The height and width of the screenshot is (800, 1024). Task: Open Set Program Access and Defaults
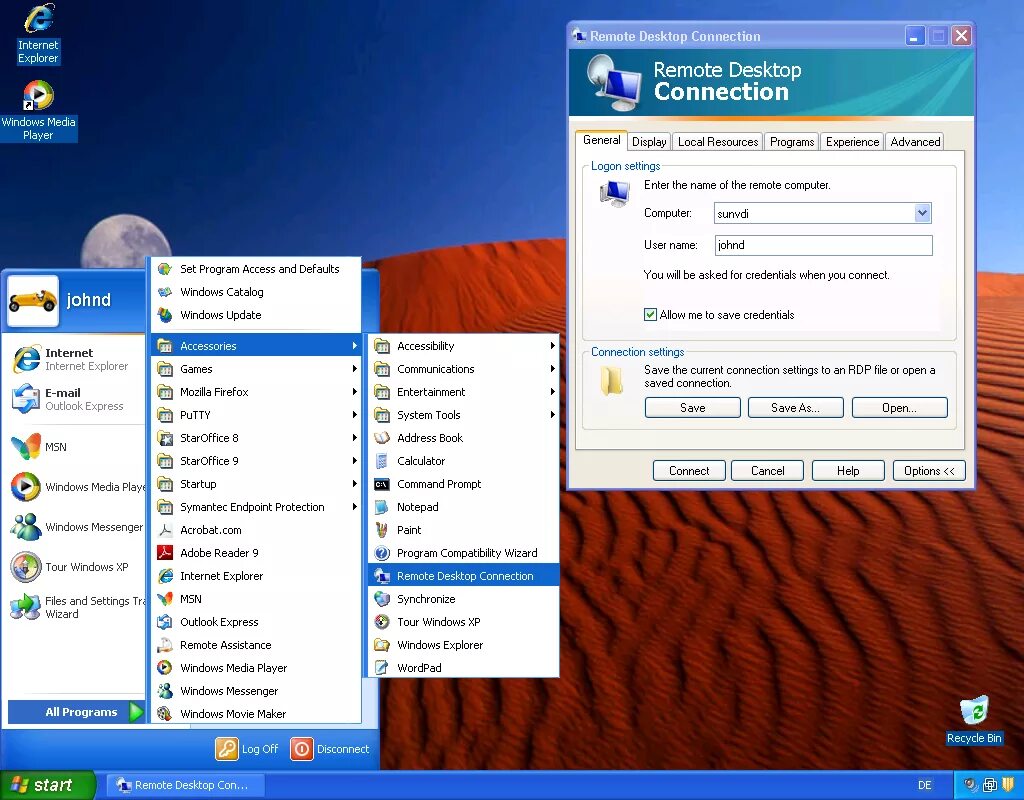[257, 269]
